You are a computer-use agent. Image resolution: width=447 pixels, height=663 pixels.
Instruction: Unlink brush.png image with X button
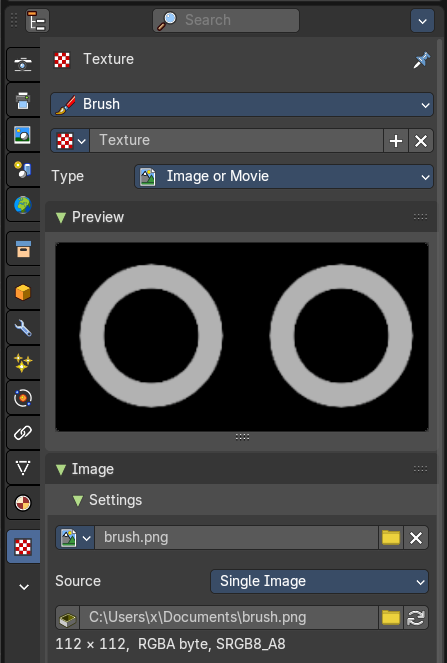coord(416,538)
